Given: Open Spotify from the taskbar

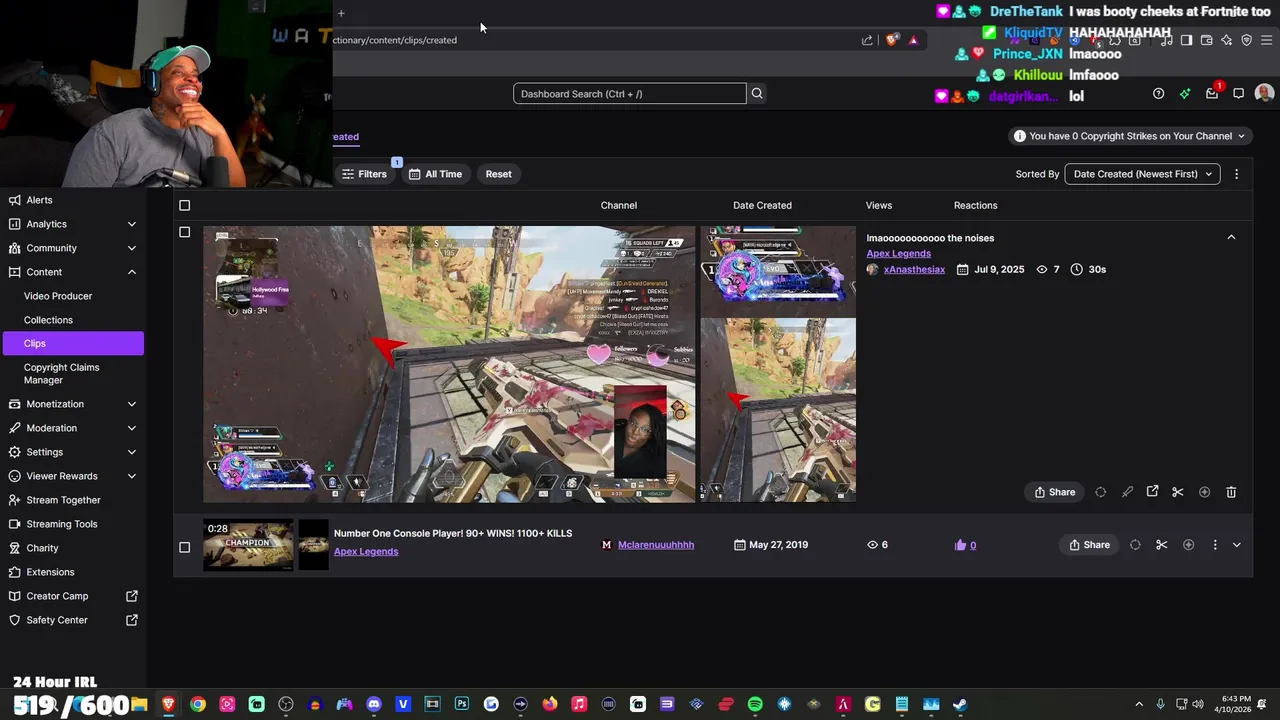Looking at the screenshot, I should click(x=755, y=705).
